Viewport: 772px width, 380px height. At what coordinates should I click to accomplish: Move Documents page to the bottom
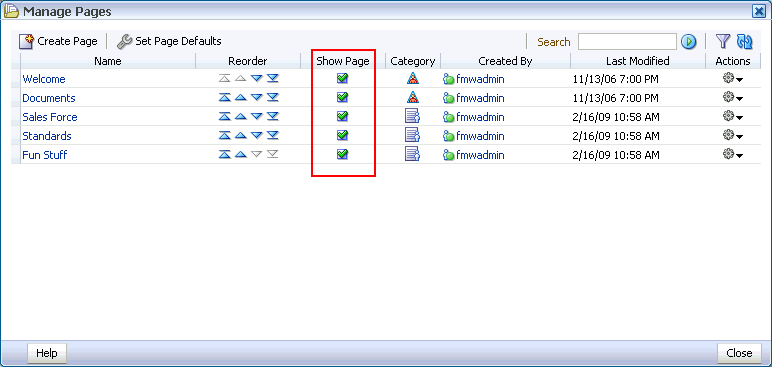click(273, 97)
